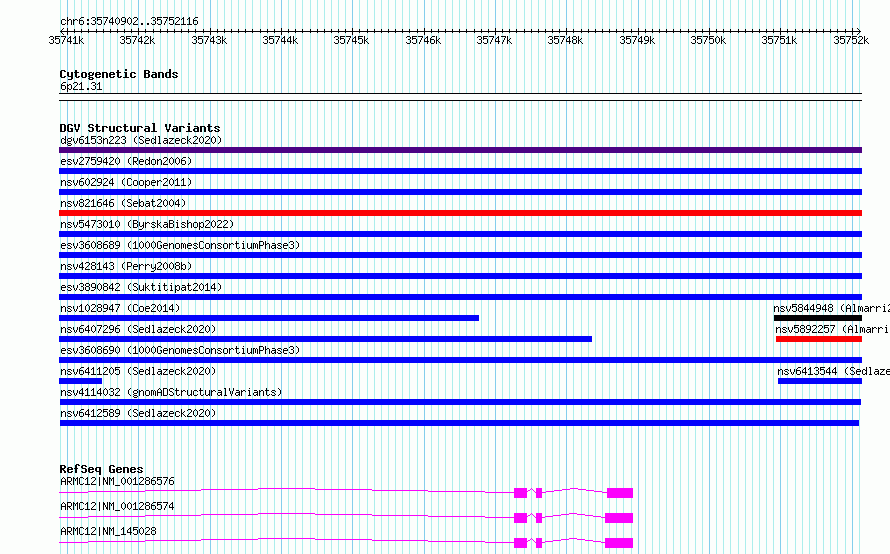Select the 6p21.31 cytogenetic band label
890x554 pixels.
point(81,86)
